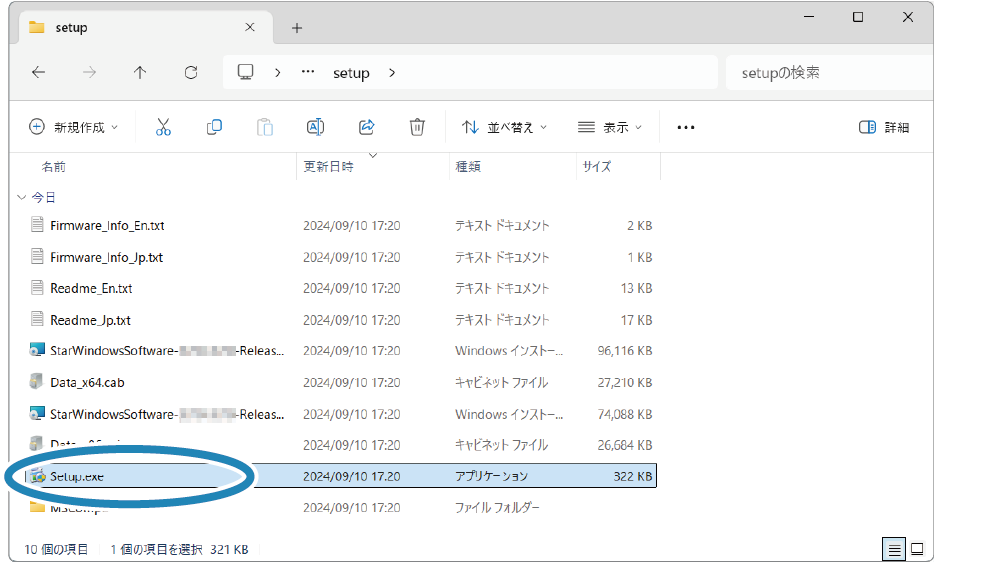Viewport: 1000px width, 570px height.
Task: Sort by 名前 column header
Action: (x=54, y=167)
